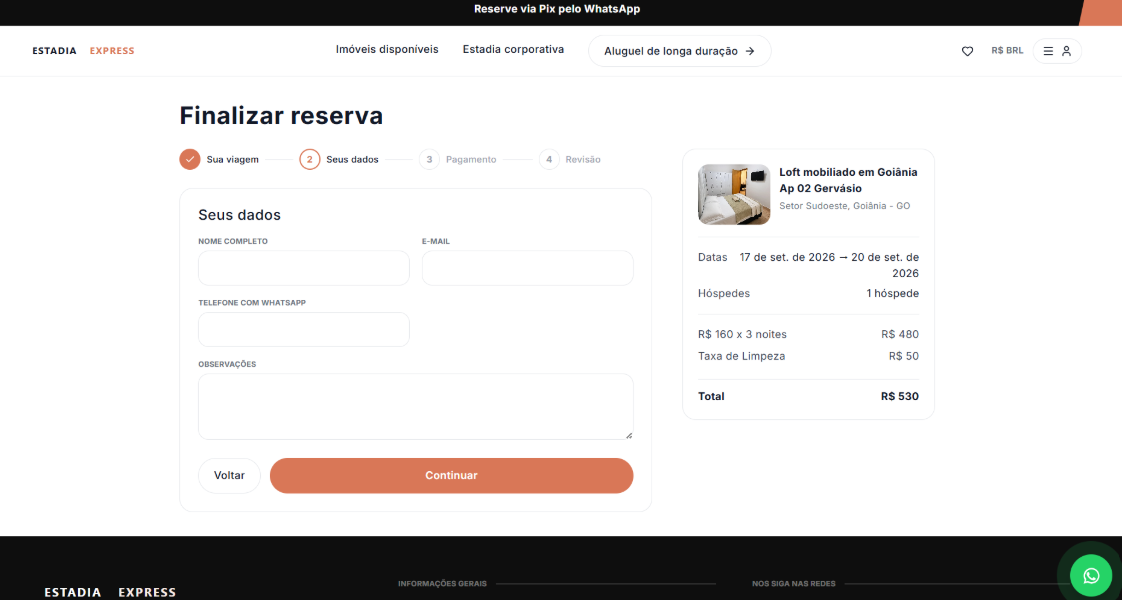Image resolution: width=1122 pixels, height=600 pixels.
Task: Select the R$ BRL currency selector
Action: coord(1007,51)
